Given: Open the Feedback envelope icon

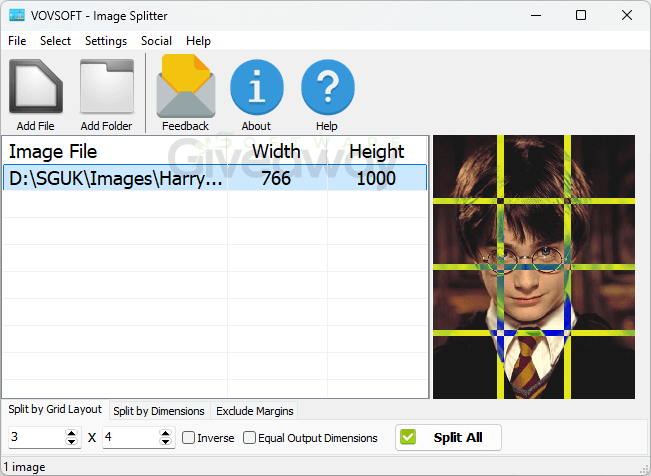Looking at the screenshot, I should (186, 86).
